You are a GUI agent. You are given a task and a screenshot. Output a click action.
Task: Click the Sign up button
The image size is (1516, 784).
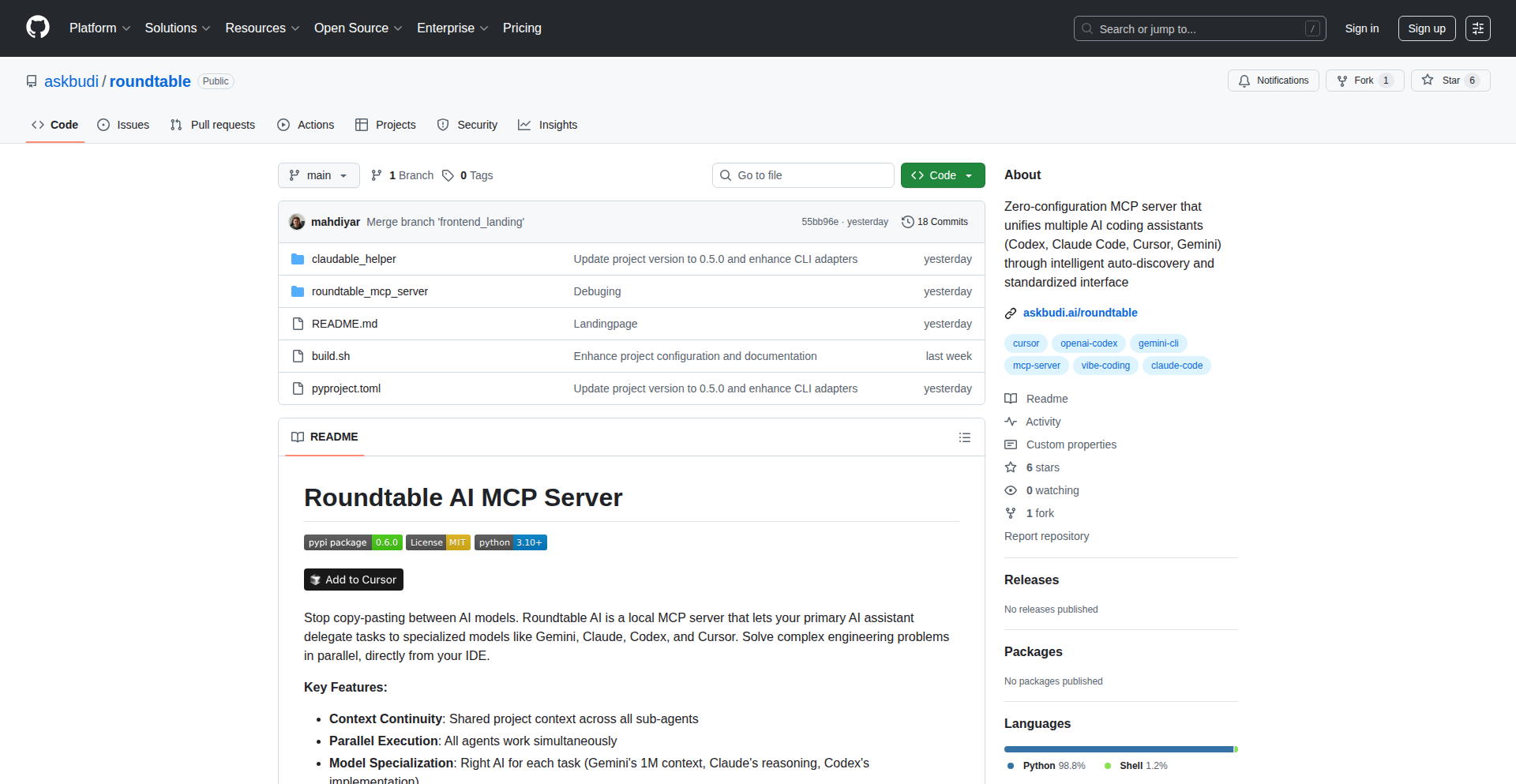tap(1427, 28)
